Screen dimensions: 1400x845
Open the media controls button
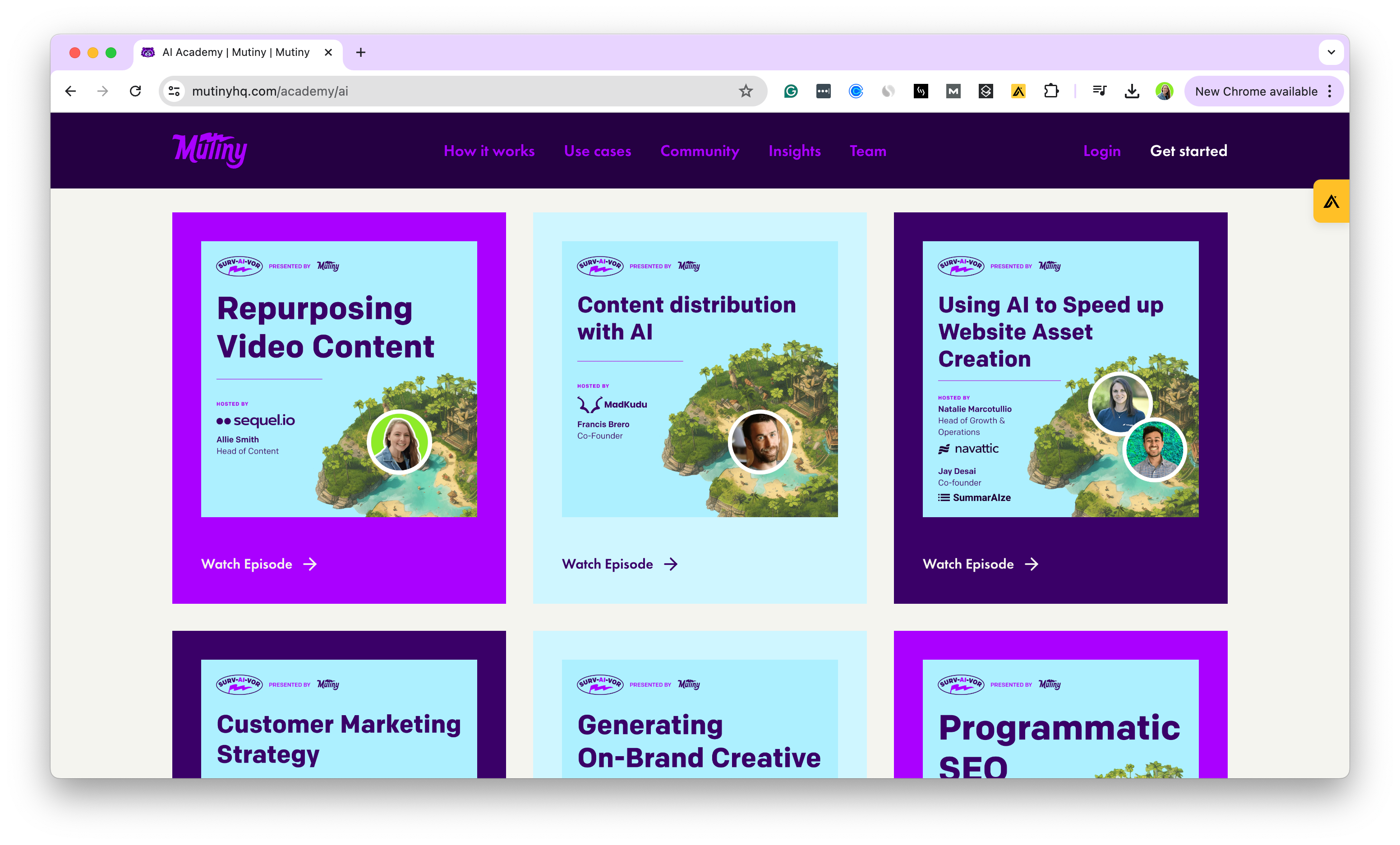tap(1100, 91)
